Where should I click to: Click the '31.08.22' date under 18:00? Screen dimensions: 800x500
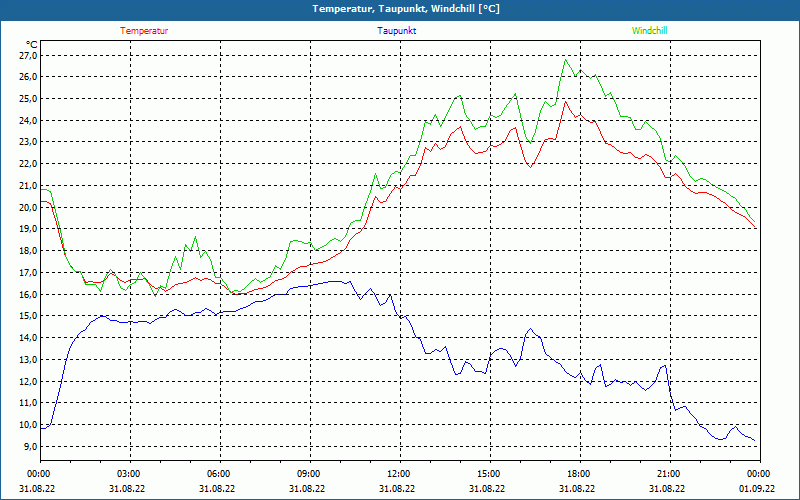point(577,488)
